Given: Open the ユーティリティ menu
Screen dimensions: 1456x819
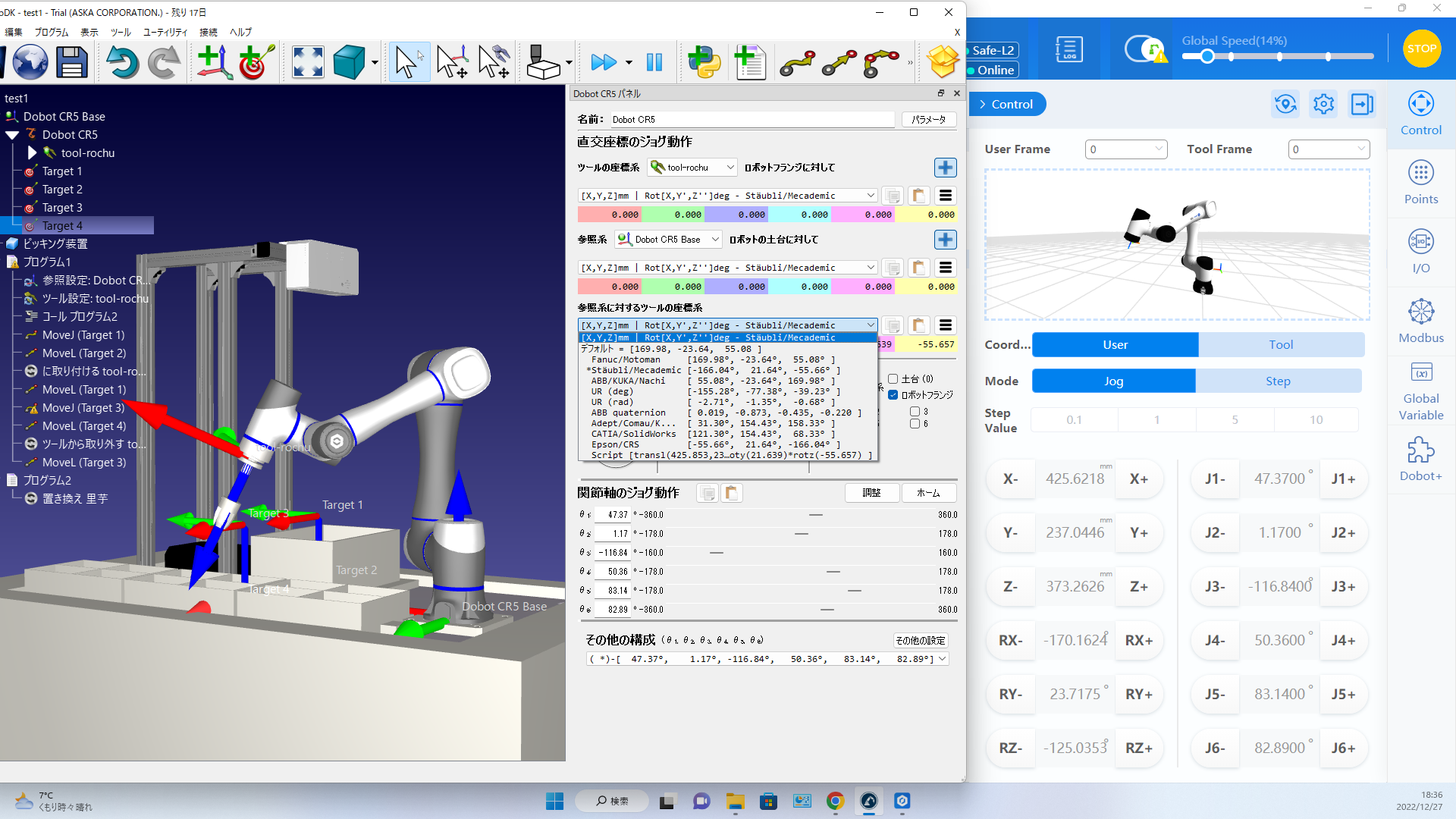Looking at the screenshot, I should click(165, 32).
